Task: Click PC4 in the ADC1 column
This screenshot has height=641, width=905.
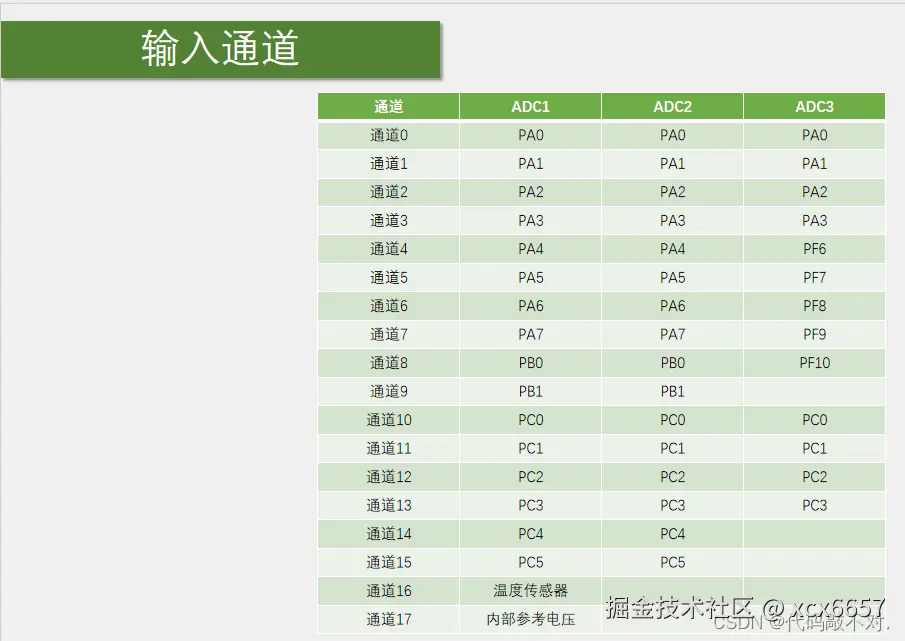Action: 530,534
